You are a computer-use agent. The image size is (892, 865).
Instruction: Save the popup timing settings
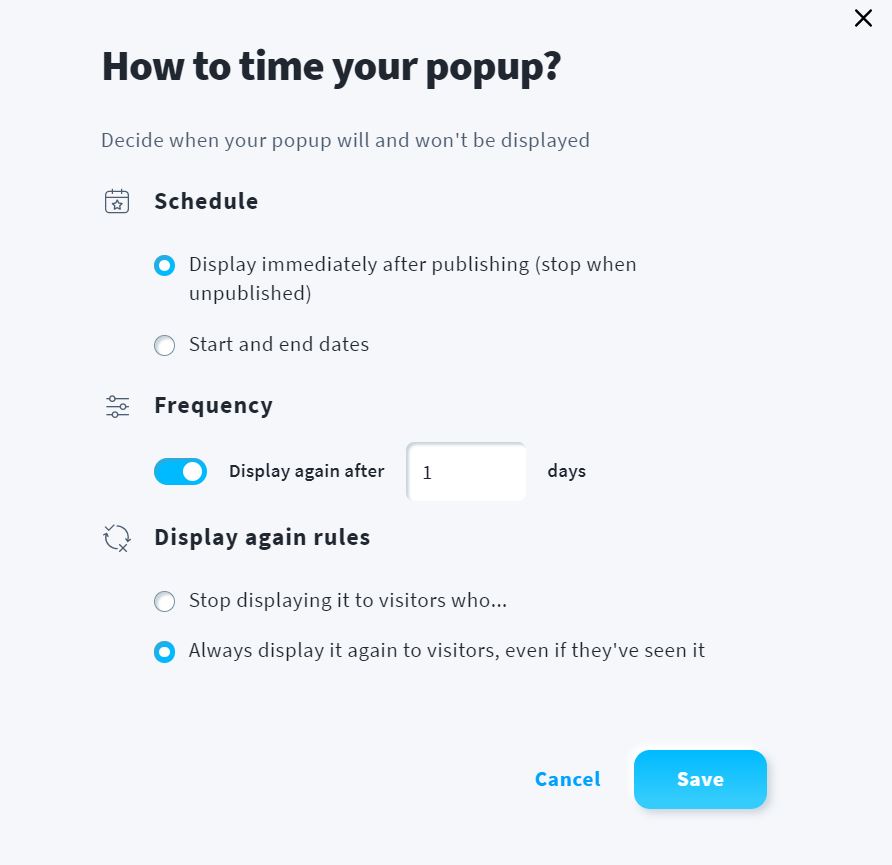click(700, 779)
